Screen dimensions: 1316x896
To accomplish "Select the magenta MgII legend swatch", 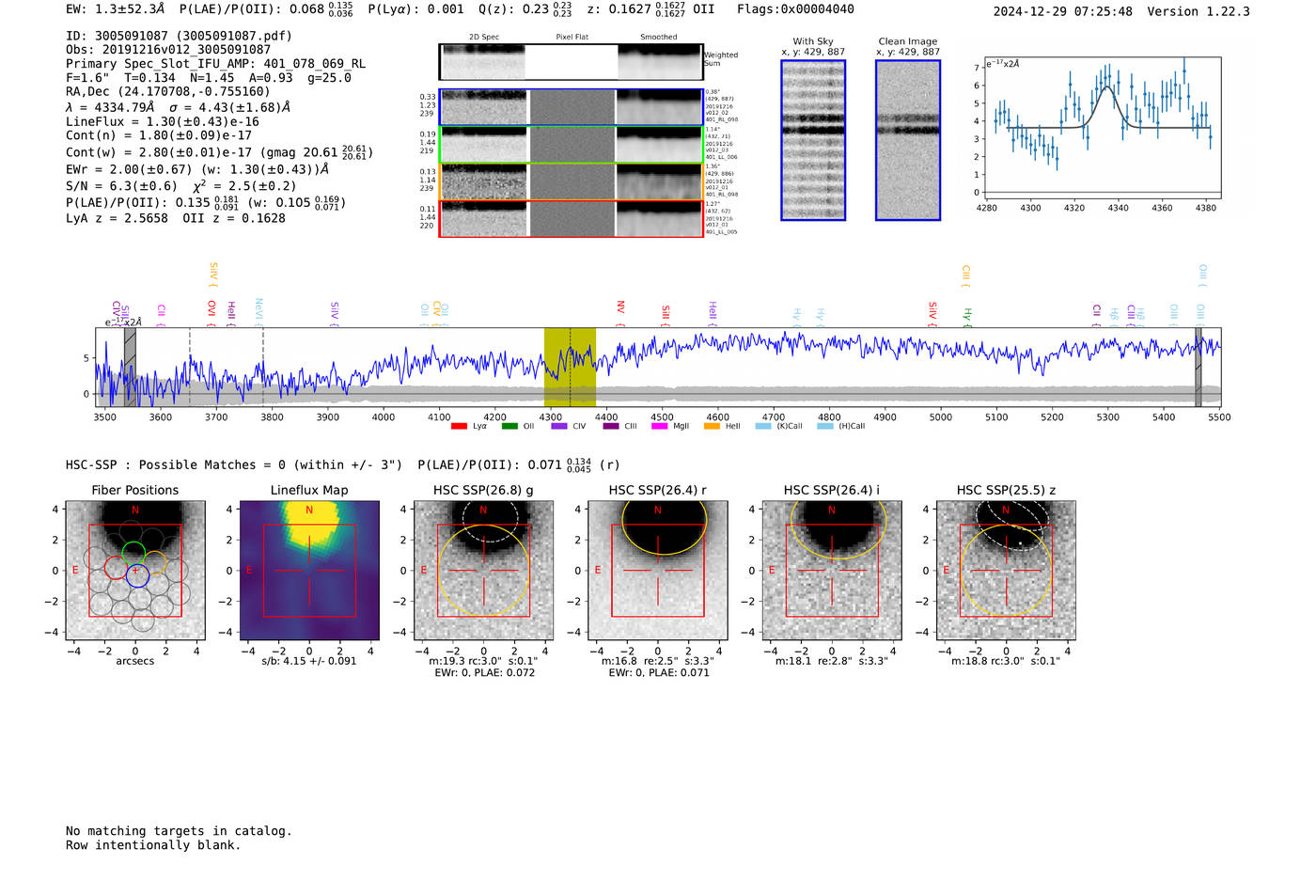I will 659,426.
